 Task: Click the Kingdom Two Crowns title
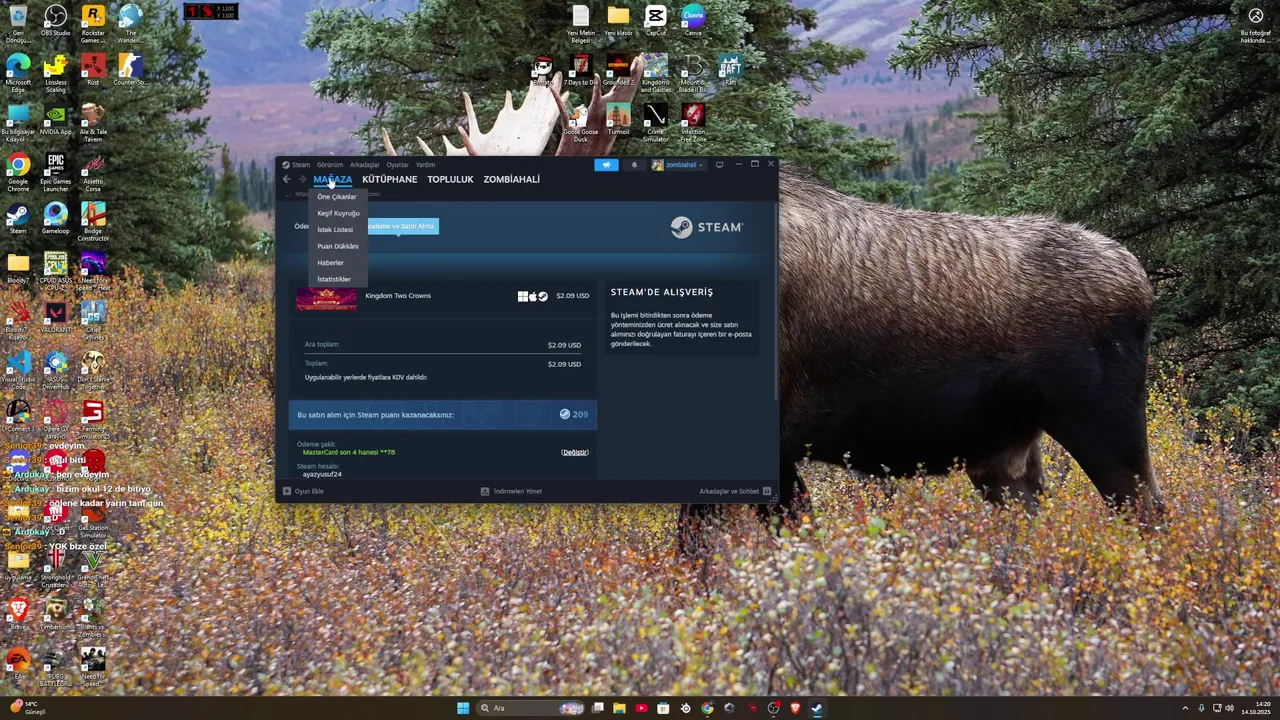[398, 296]
